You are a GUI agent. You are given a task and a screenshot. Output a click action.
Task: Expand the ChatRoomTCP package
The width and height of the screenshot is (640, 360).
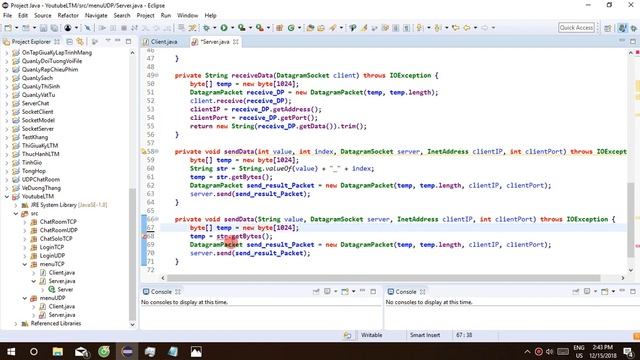tap(24, 222)
